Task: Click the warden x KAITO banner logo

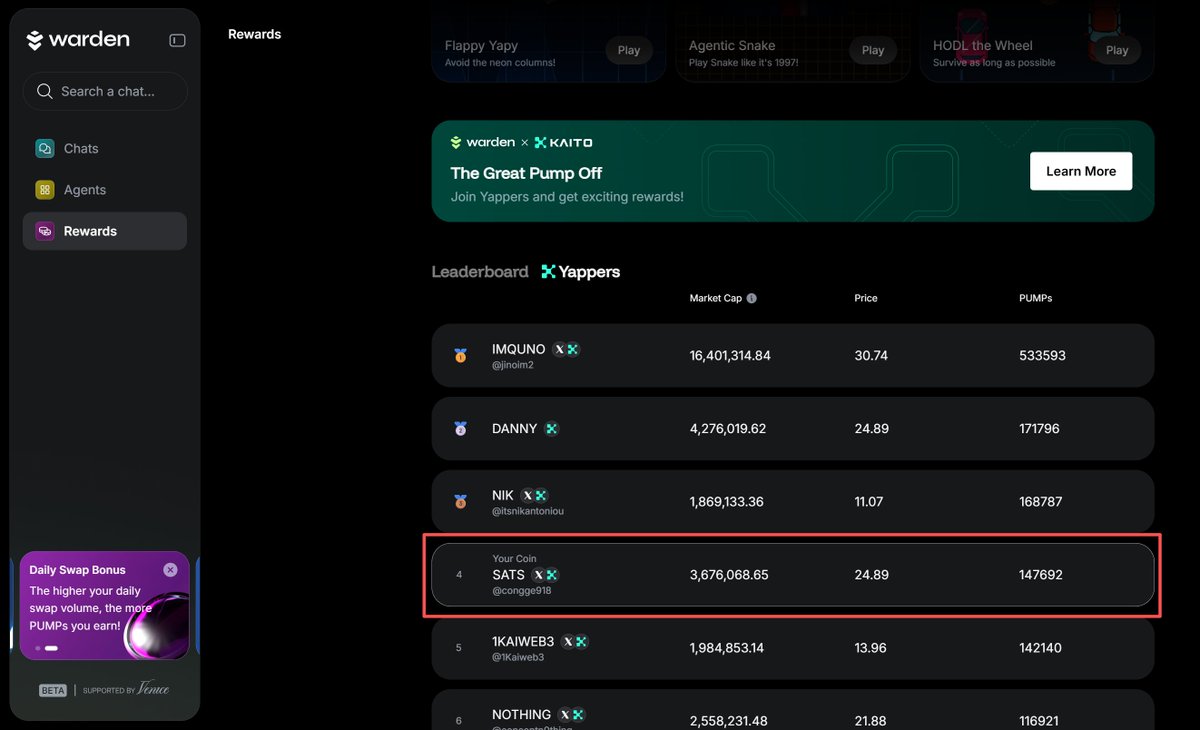Action: point(521,142)
